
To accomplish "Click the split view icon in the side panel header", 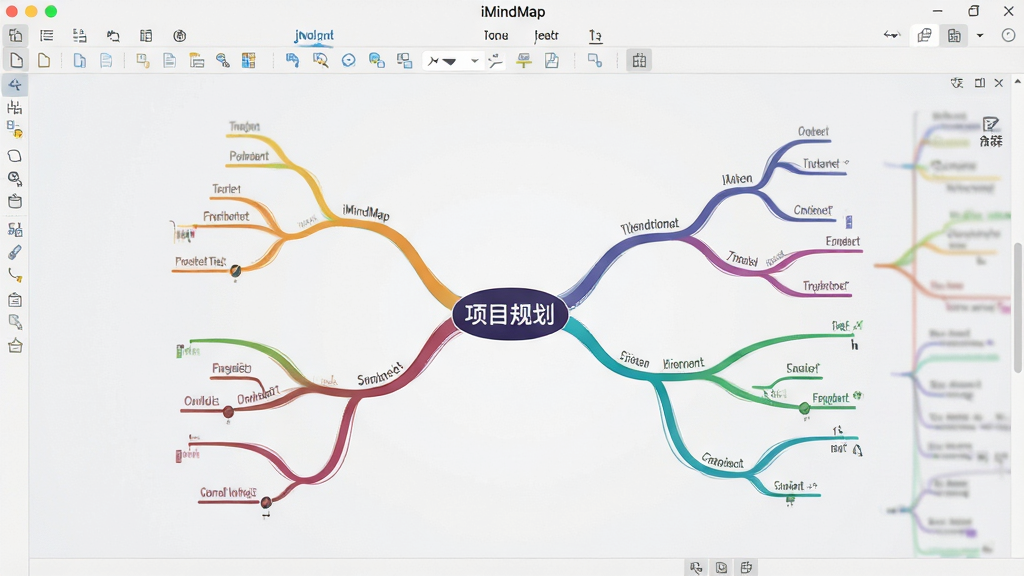I will pyautogui.click(x=980, y=83).
